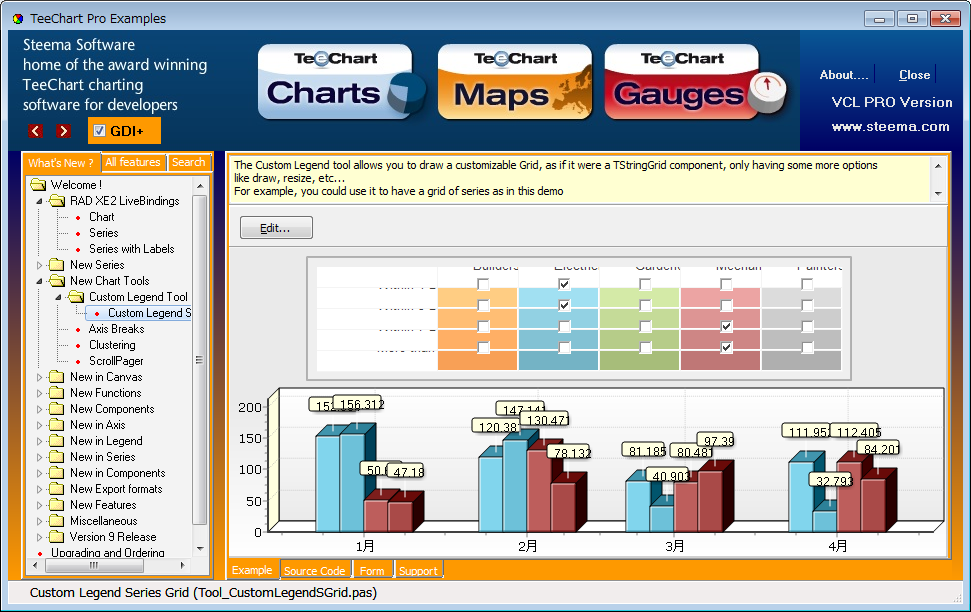The height and width of the screenshot is (612, 971).
Task: Click the New in Canvas folder icon
Action: coord(57,377)
